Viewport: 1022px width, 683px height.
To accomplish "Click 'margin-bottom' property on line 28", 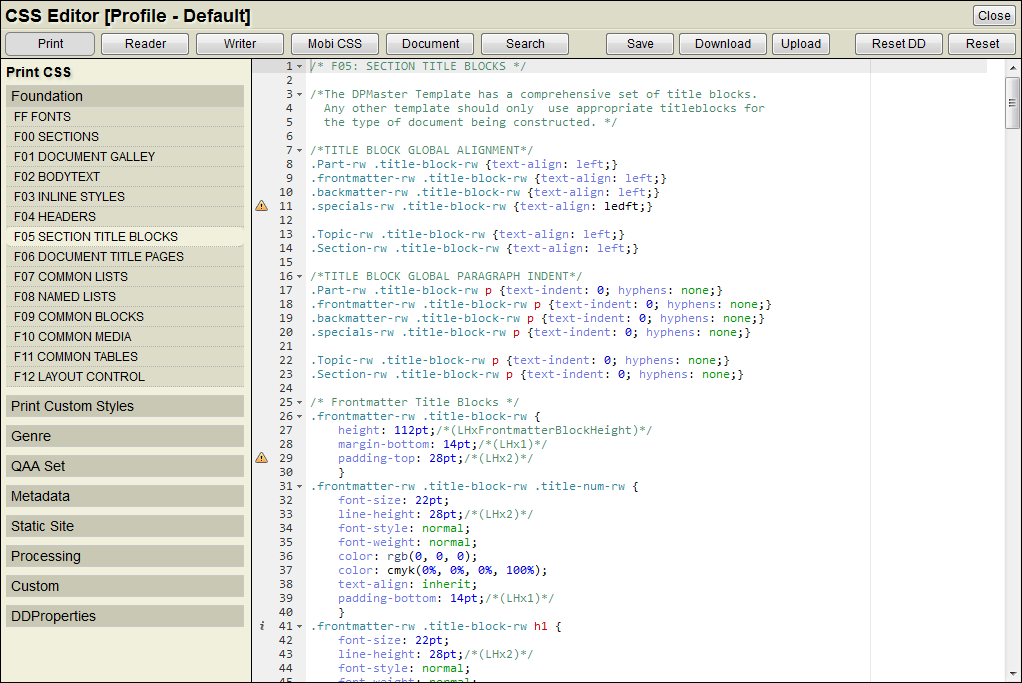I will tap(383, 444).
